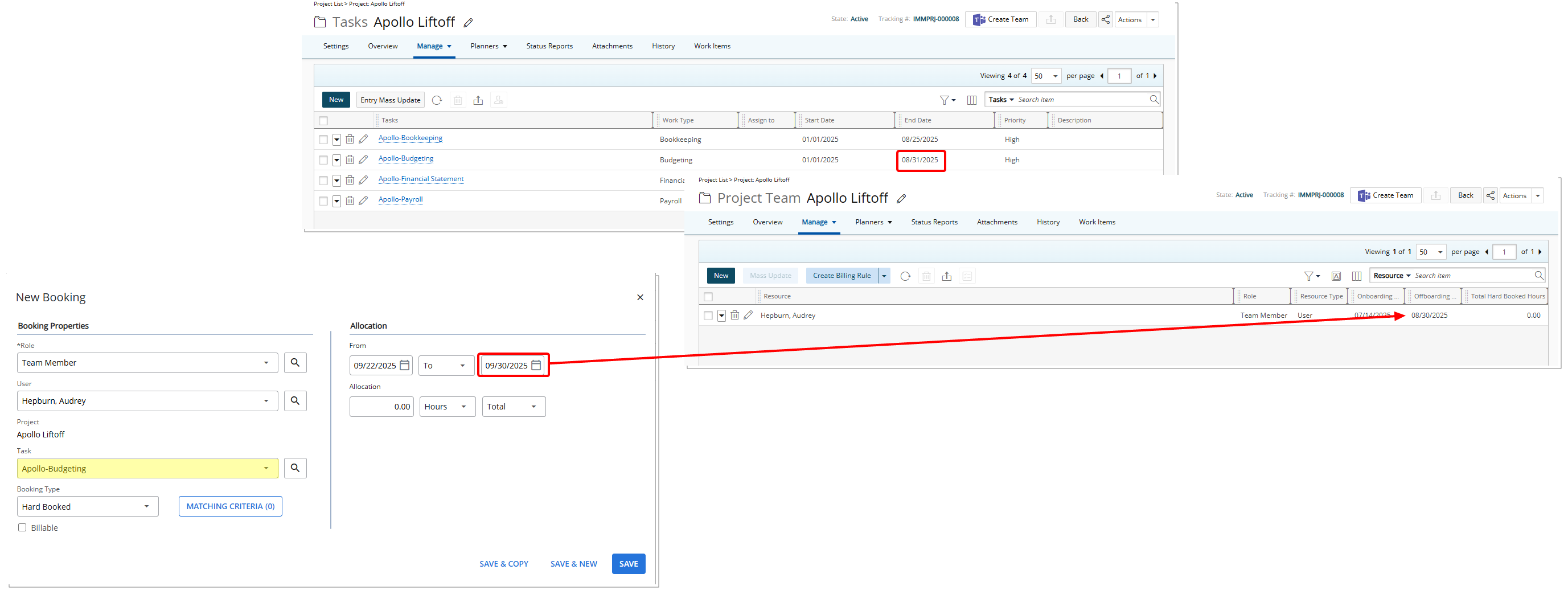Screen dimensions: 1568x594
Task: Open the filter options on Project Team grid
Action: click(x=1310, y=275)
